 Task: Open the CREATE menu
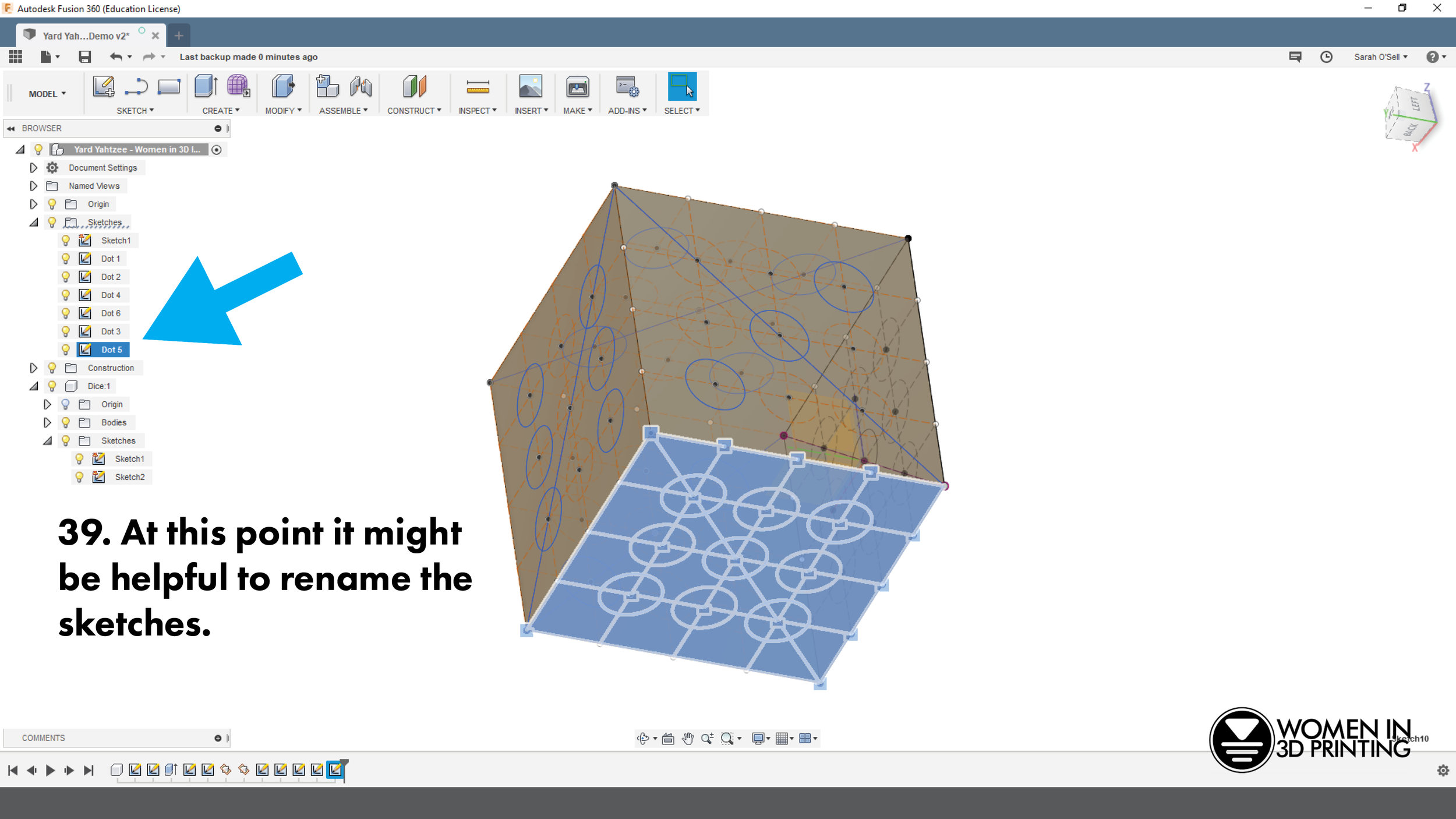pos(221,111)
